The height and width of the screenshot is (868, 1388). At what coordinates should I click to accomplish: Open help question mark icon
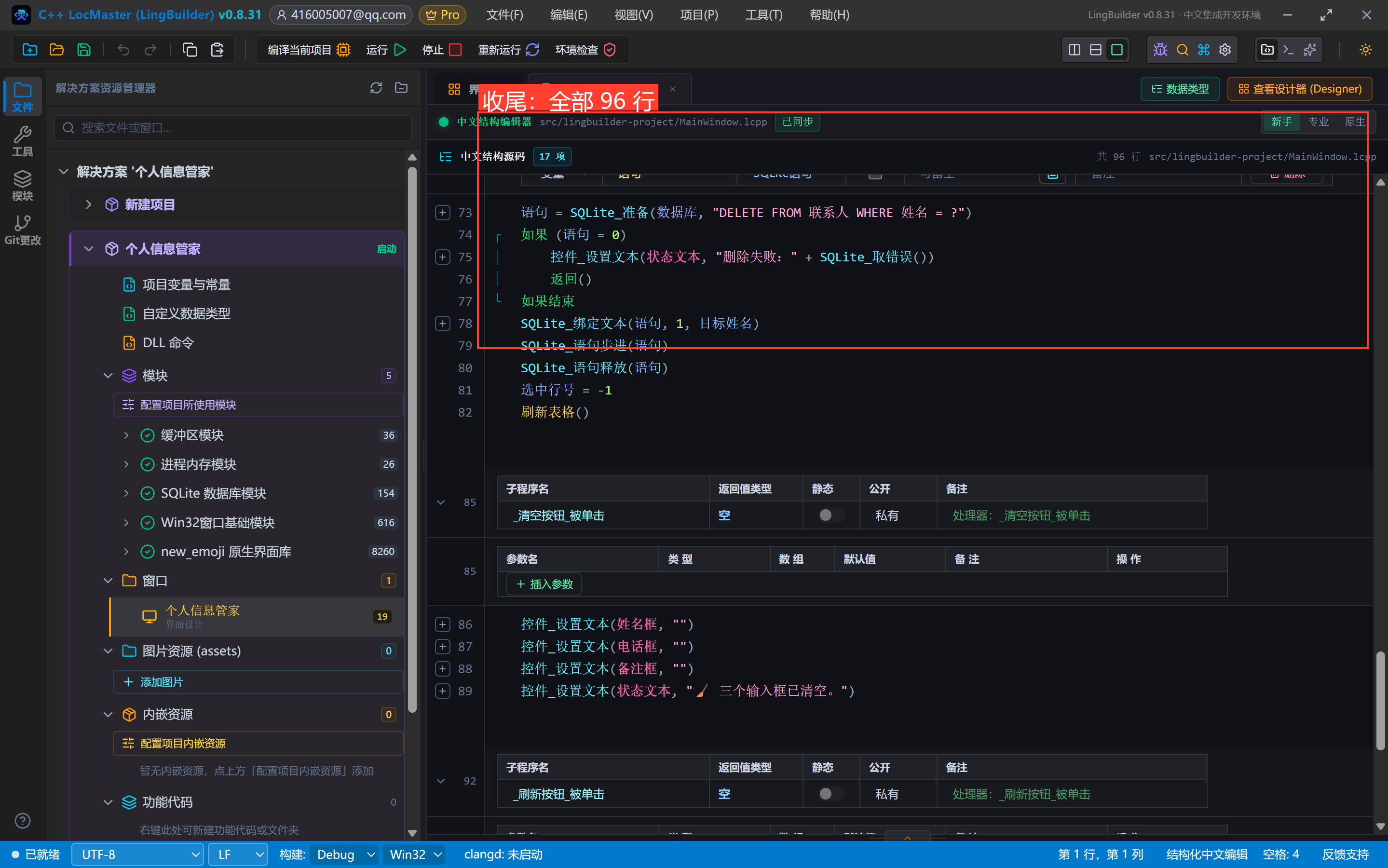pyautogui.click(x=22, y=820)
